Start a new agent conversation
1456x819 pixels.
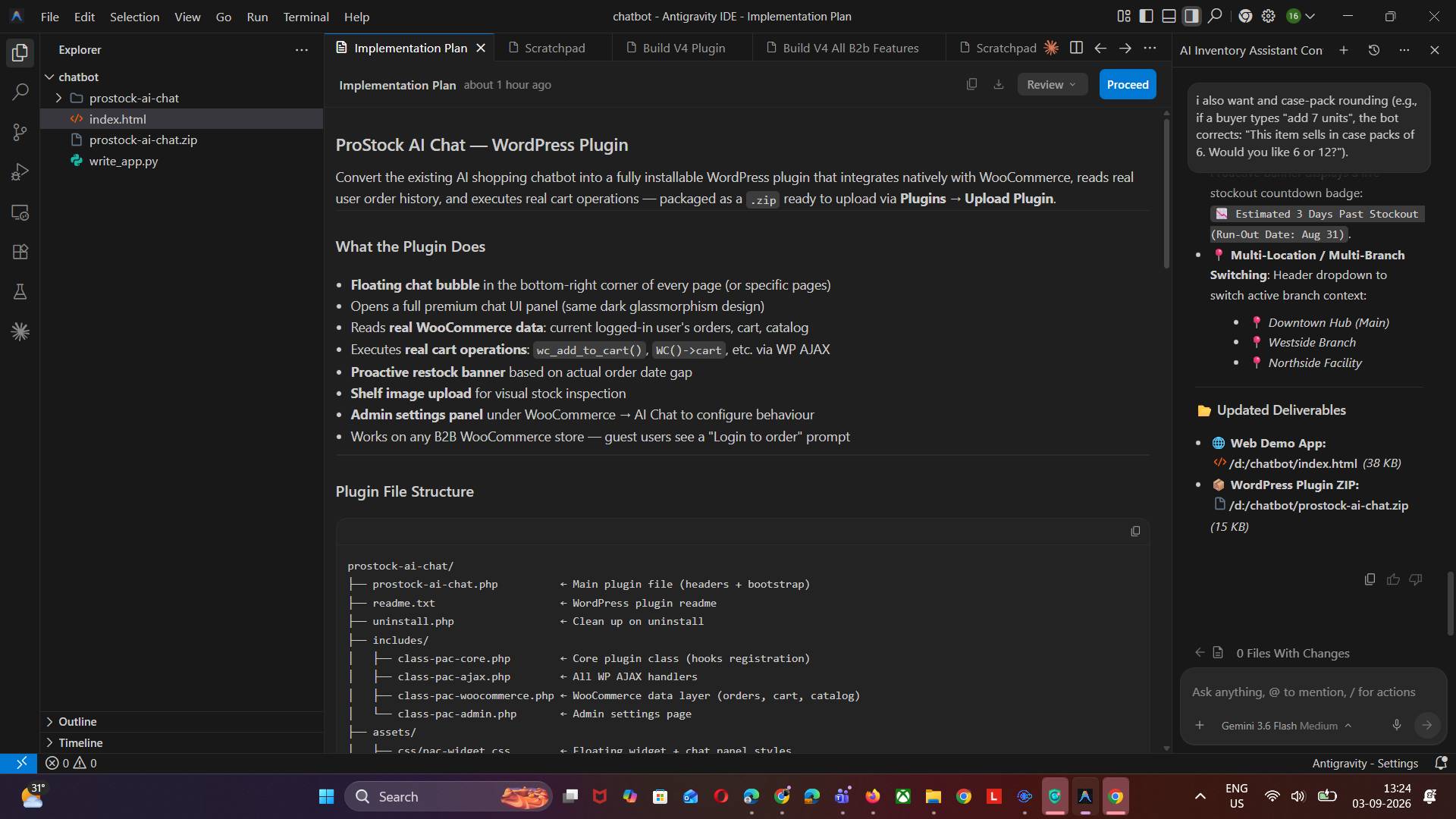1343,50
